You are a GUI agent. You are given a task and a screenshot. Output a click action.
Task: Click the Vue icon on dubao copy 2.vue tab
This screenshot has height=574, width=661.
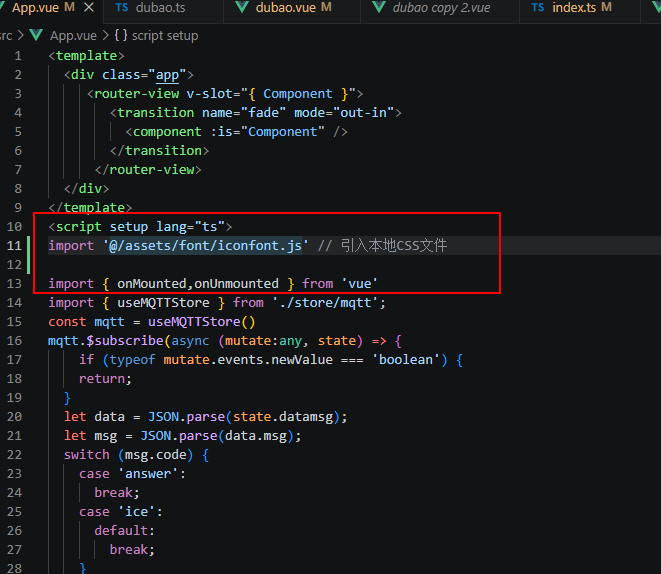pos(379,8)
